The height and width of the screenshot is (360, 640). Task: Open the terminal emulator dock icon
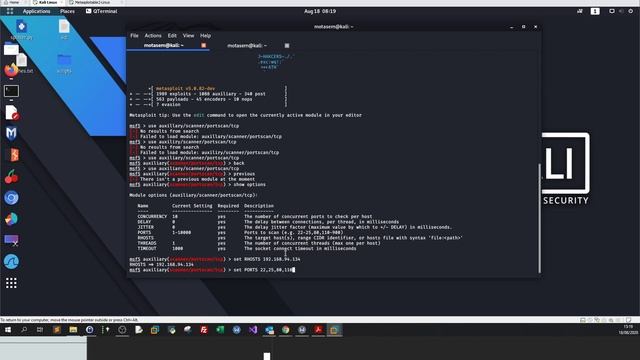coord(11,91)
